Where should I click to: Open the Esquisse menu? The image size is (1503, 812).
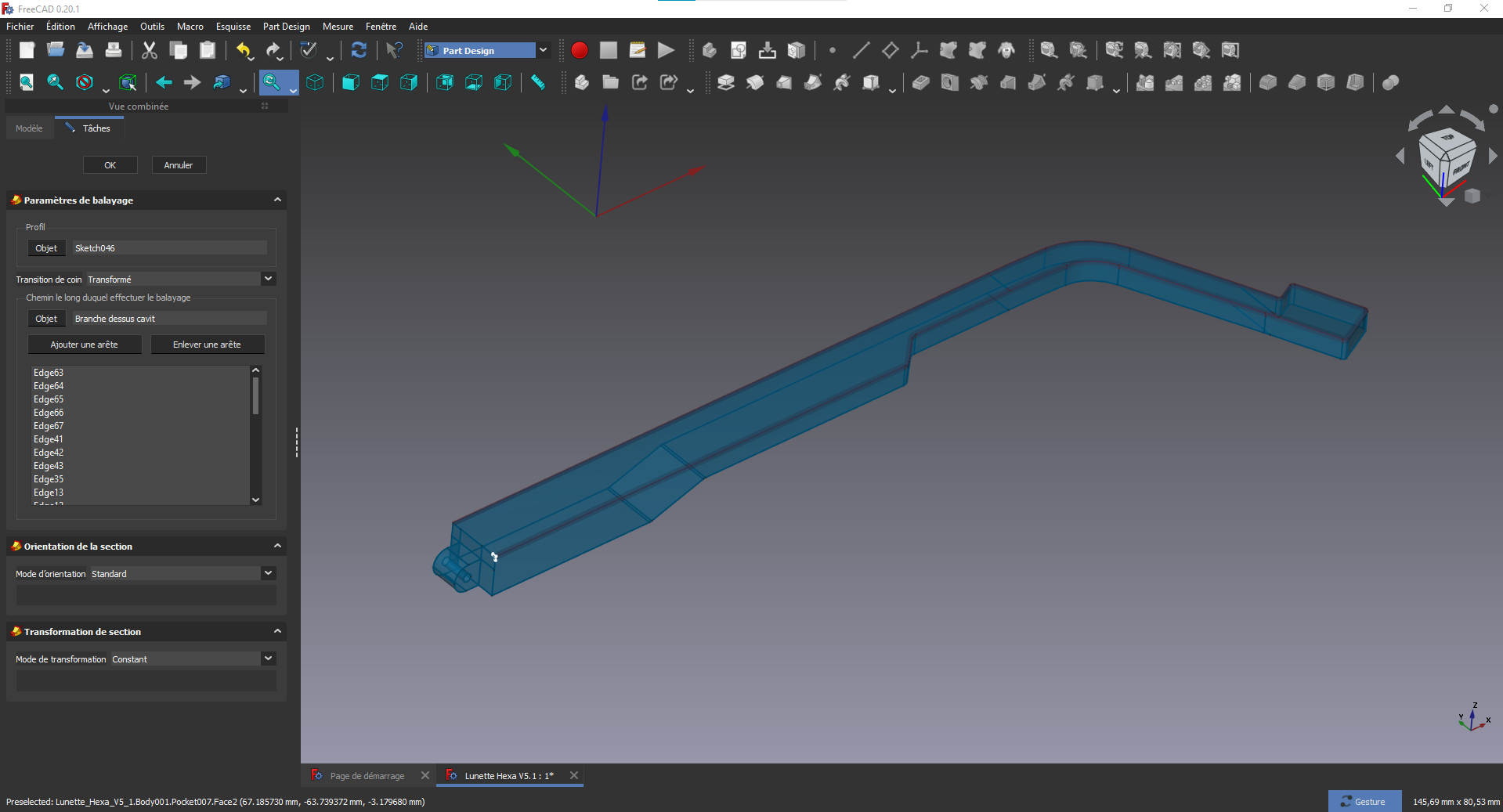(233, 26)
